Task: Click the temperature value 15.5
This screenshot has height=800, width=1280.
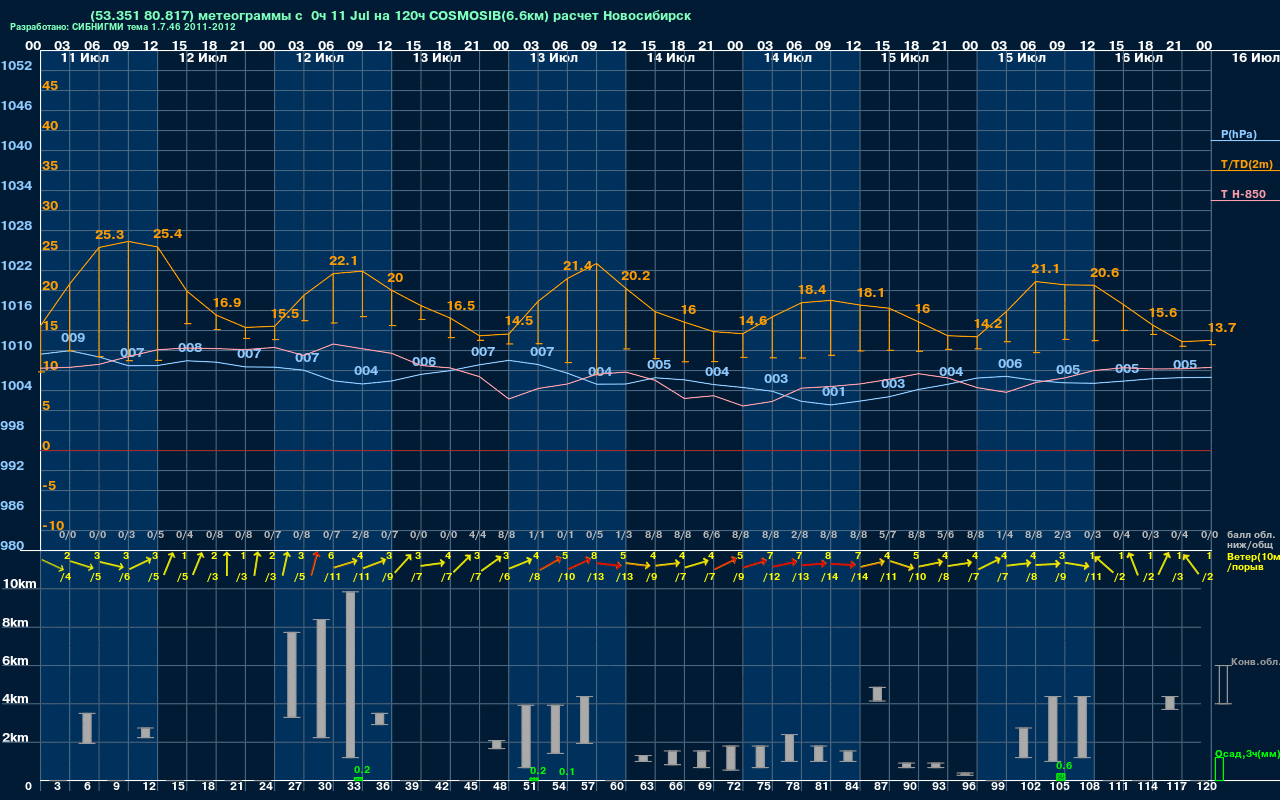Action: [285, 314]
